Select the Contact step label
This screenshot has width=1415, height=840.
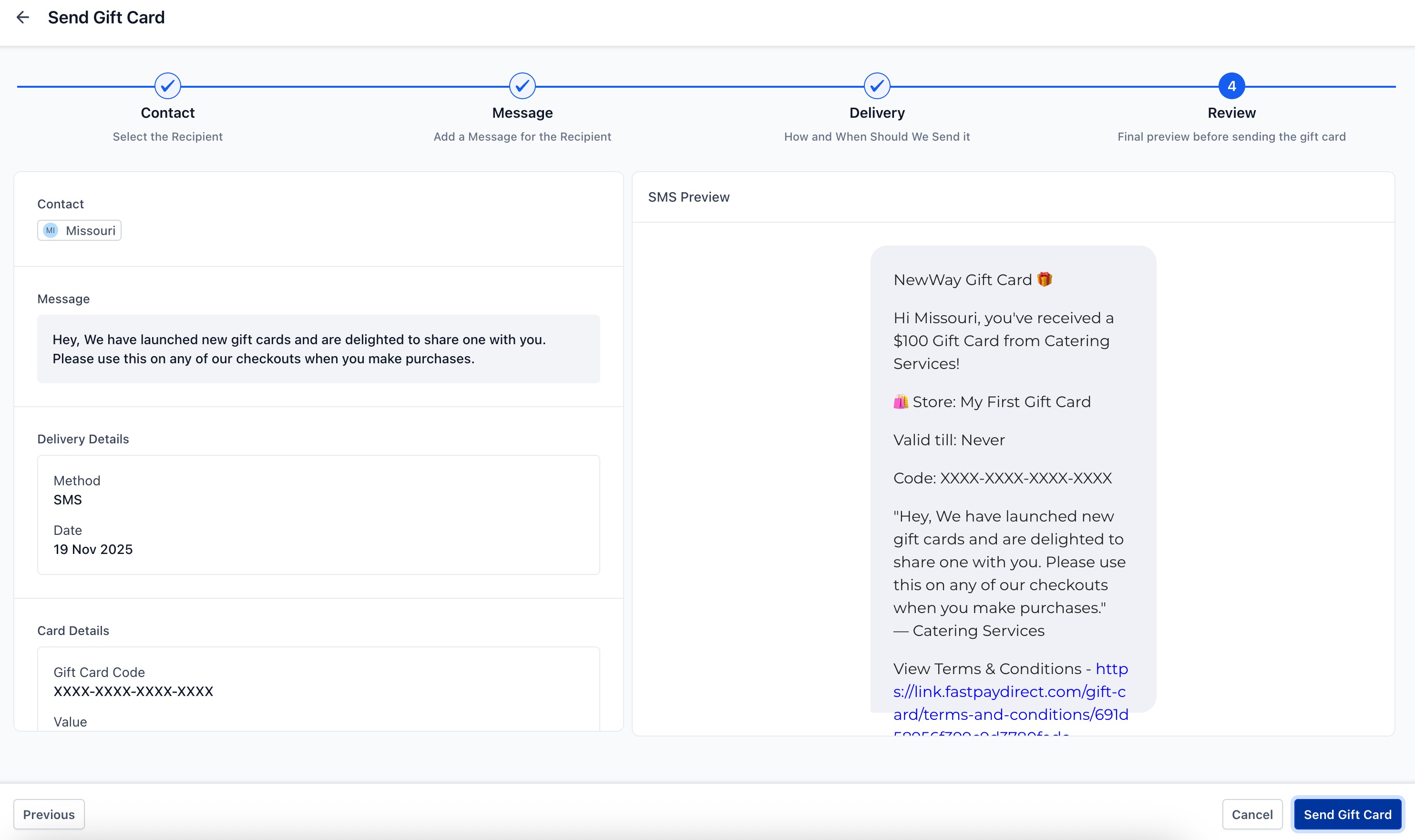pyautogui.click(x=167, y=113)
